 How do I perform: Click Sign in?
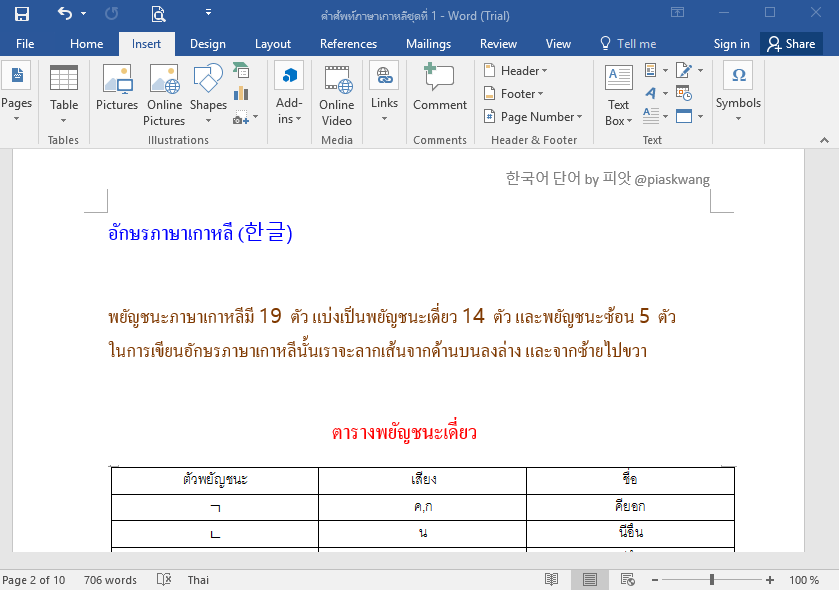[731, 44]
